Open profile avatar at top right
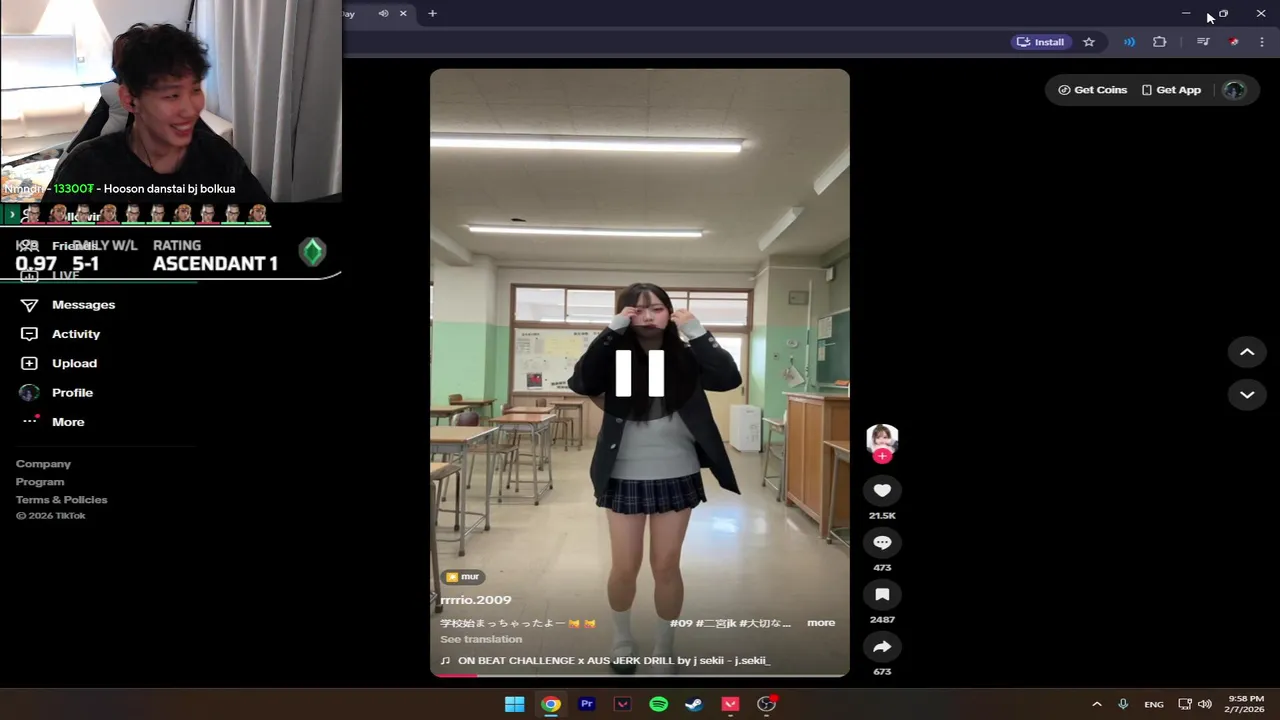Viewport: 1280px width, 720px height. click(1234, 90)
